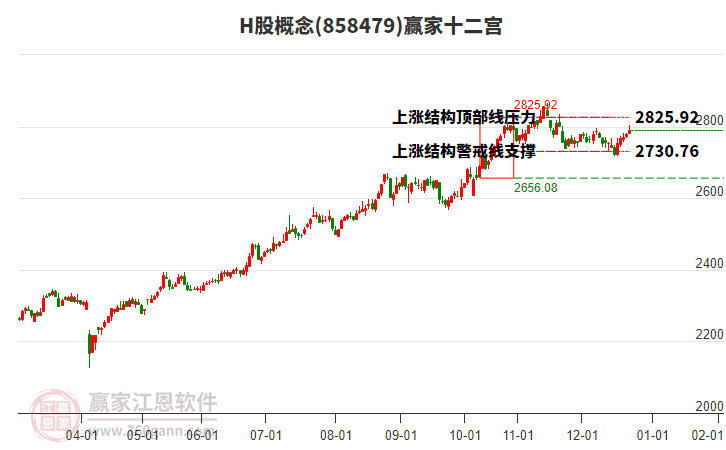Screen dimensions: 726x450
Task: Click the 07-01 date axis label
Action: tap(266, 435)
